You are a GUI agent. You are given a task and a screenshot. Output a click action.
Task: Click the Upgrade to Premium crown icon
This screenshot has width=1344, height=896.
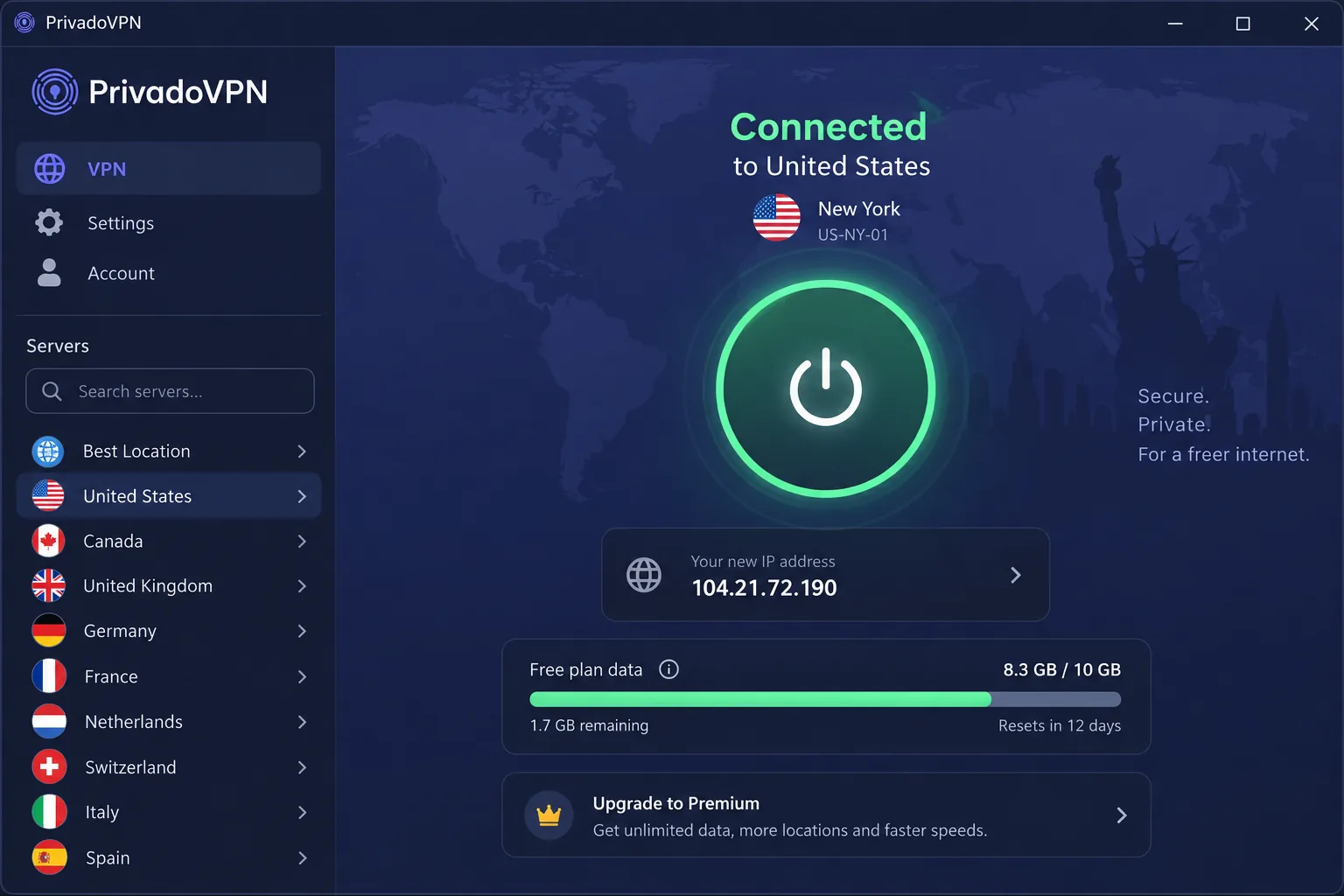pyautogui.click(x=549, y=815)
